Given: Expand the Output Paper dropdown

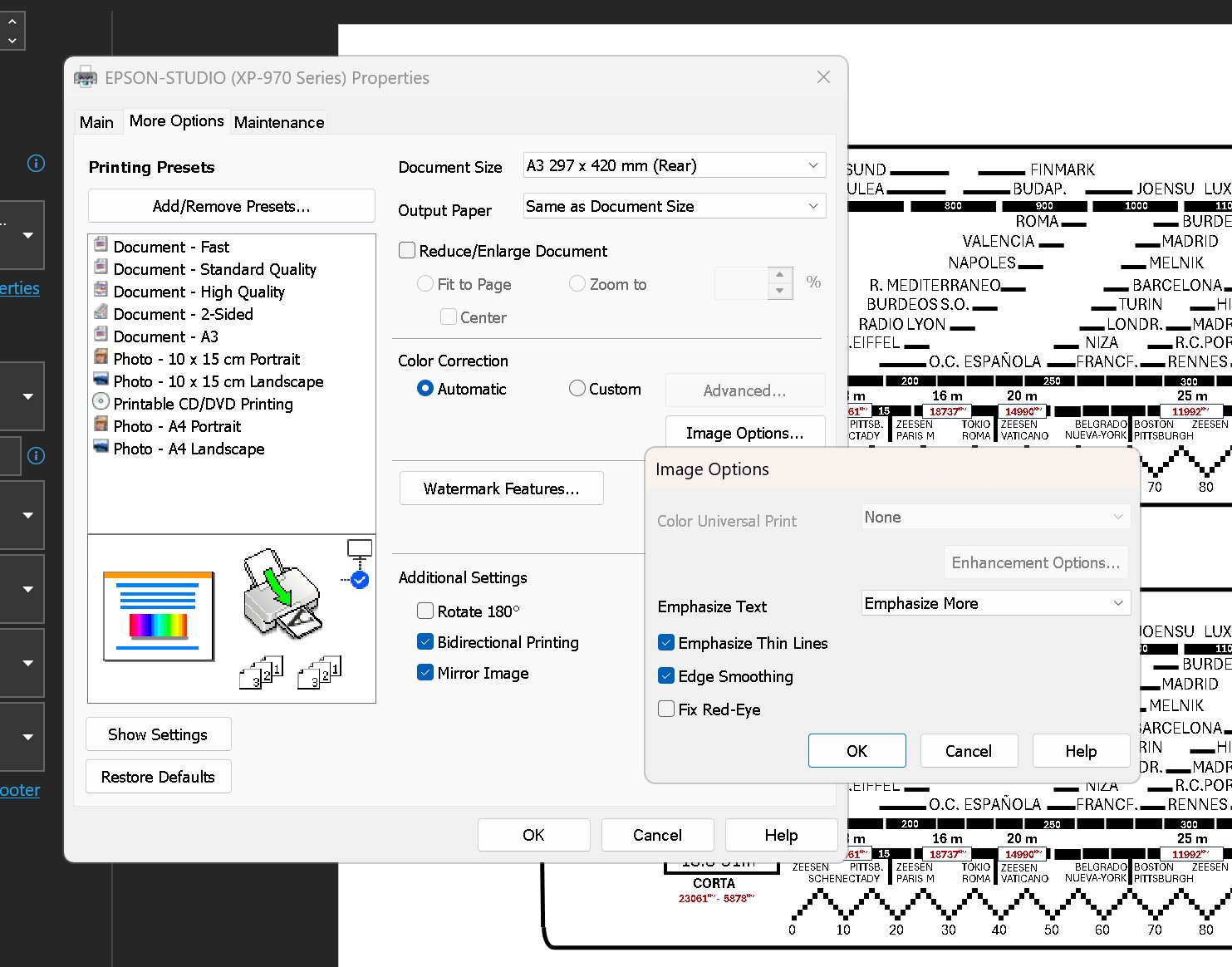Looking at the screenshot, I should 674,206.
